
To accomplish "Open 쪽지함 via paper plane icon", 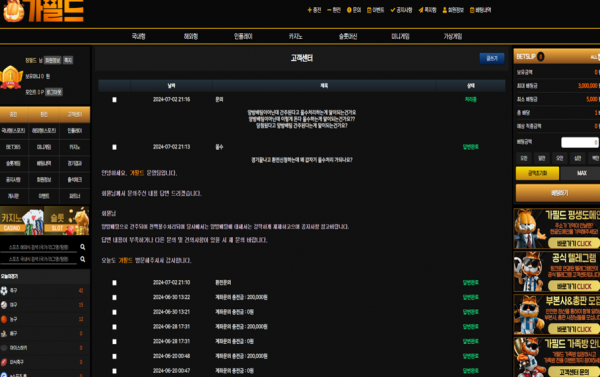I will pos(421,10).
